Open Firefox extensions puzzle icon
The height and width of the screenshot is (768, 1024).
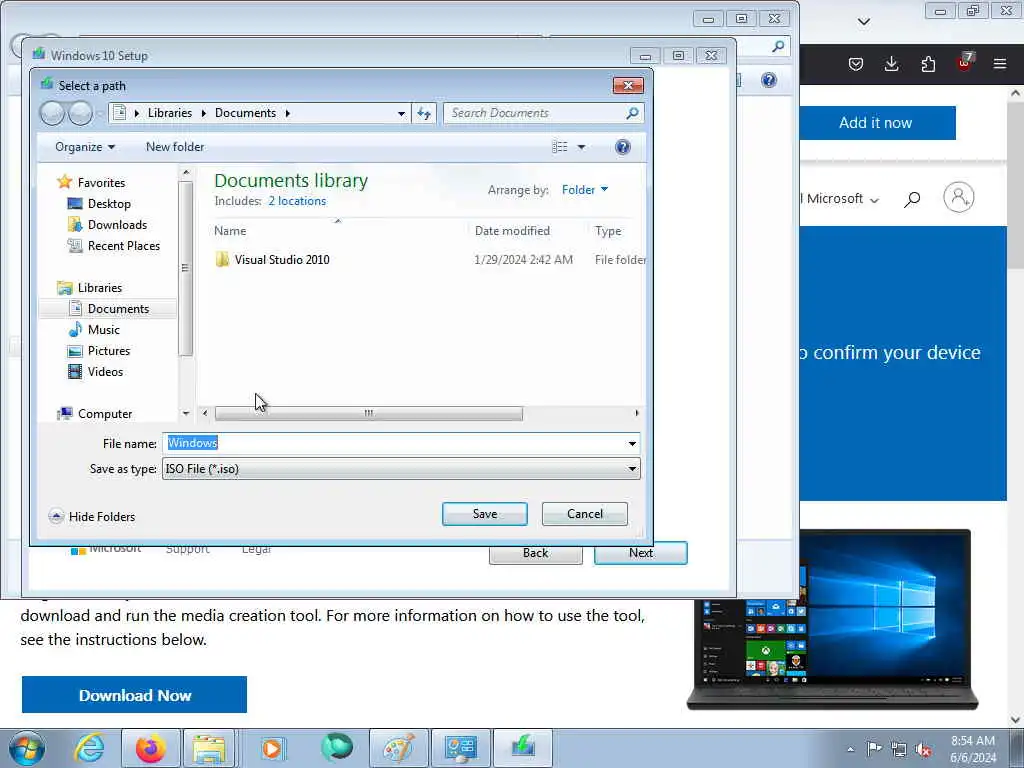coord(928,63)
